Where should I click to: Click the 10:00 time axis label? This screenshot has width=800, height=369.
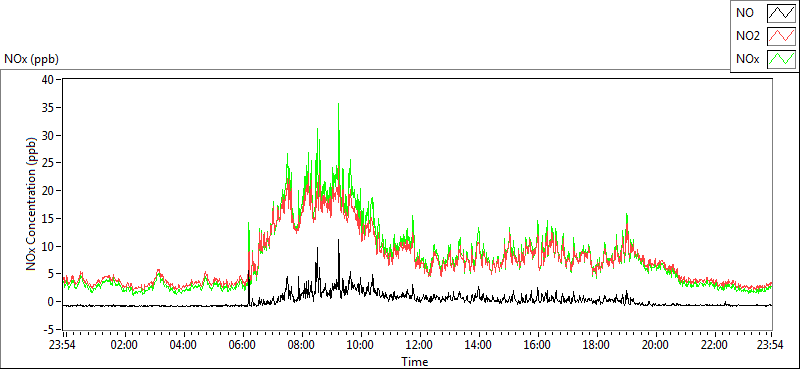point(361,344)
